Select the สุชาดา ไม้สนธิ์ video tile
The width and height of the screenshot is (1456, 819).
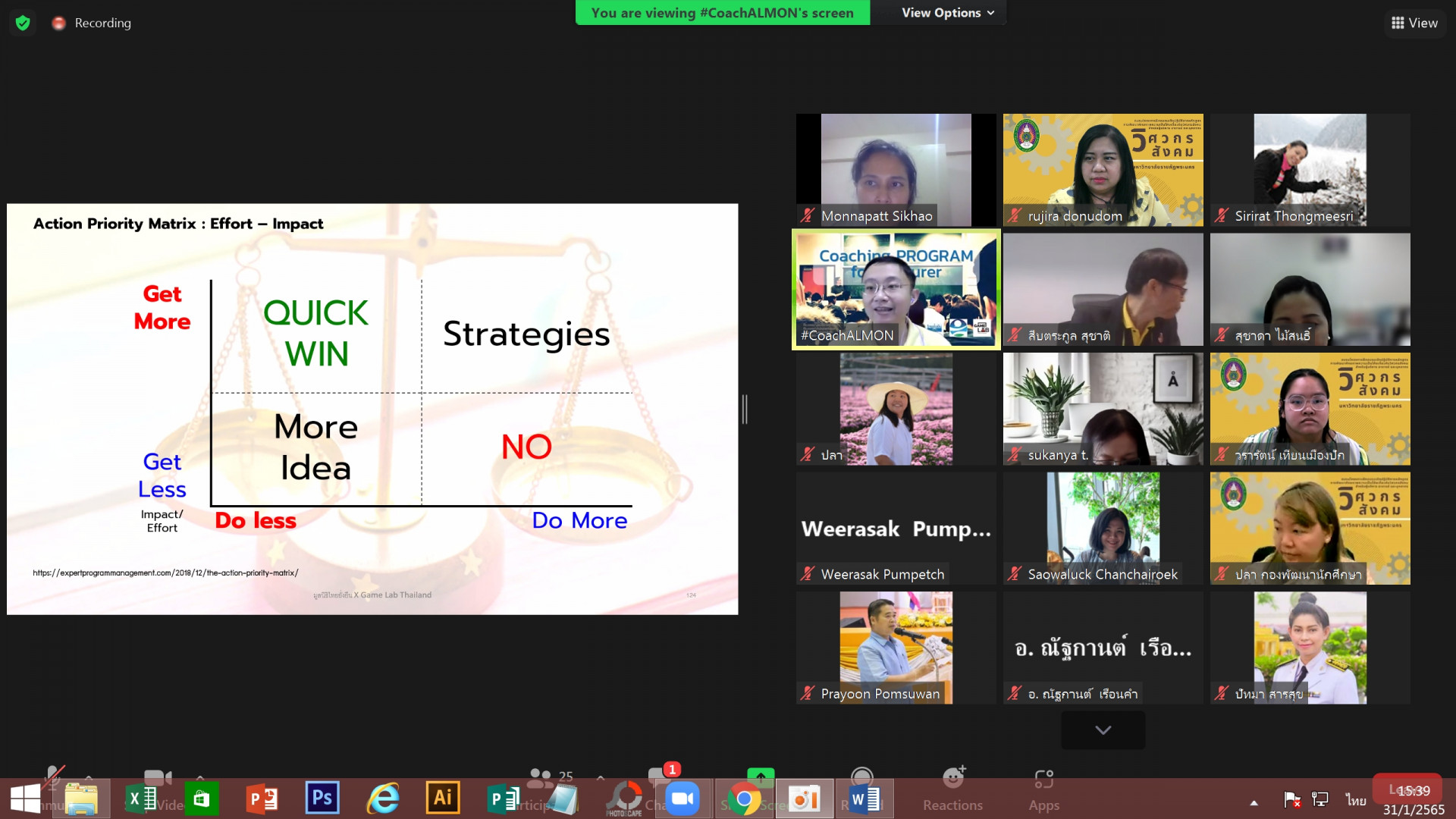point(1310,289)
